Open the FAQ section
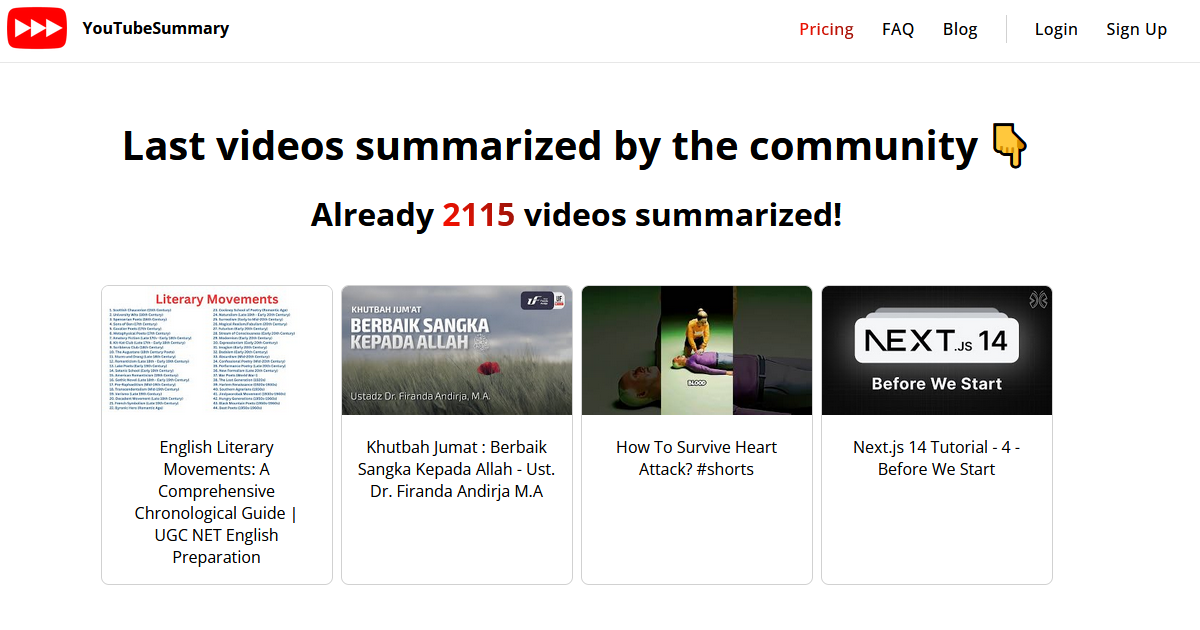Screen dimensions: 1200x630 [898, 29]
